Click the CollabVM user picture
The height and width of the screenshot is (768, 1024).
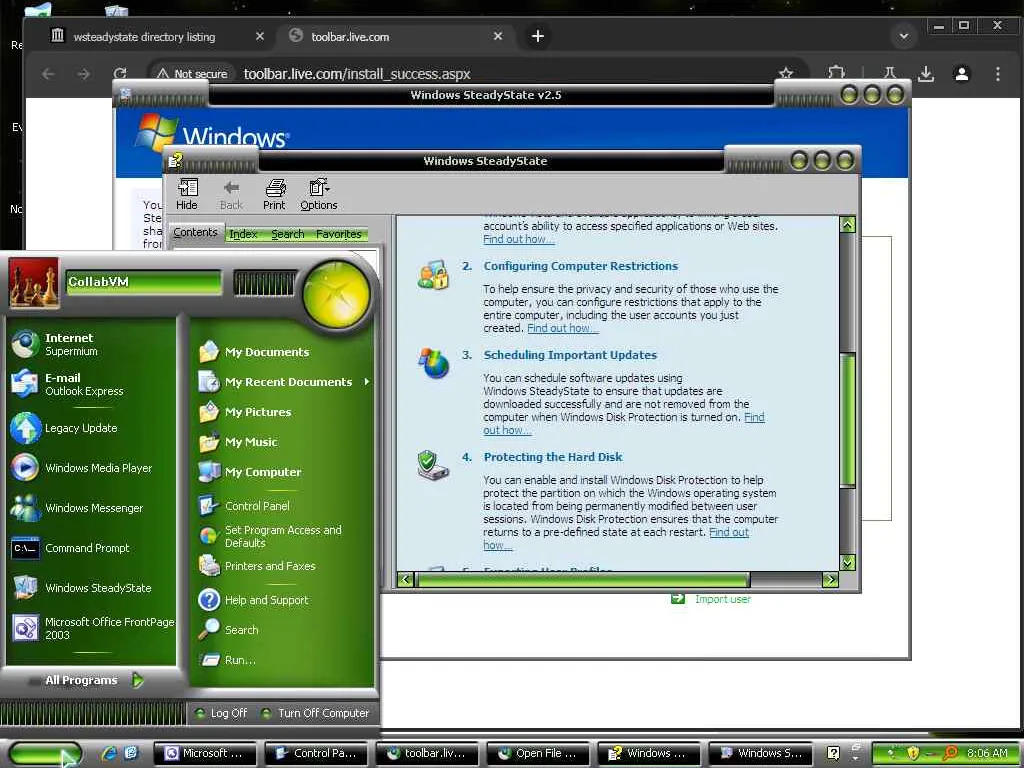click(x=34, y=283)
